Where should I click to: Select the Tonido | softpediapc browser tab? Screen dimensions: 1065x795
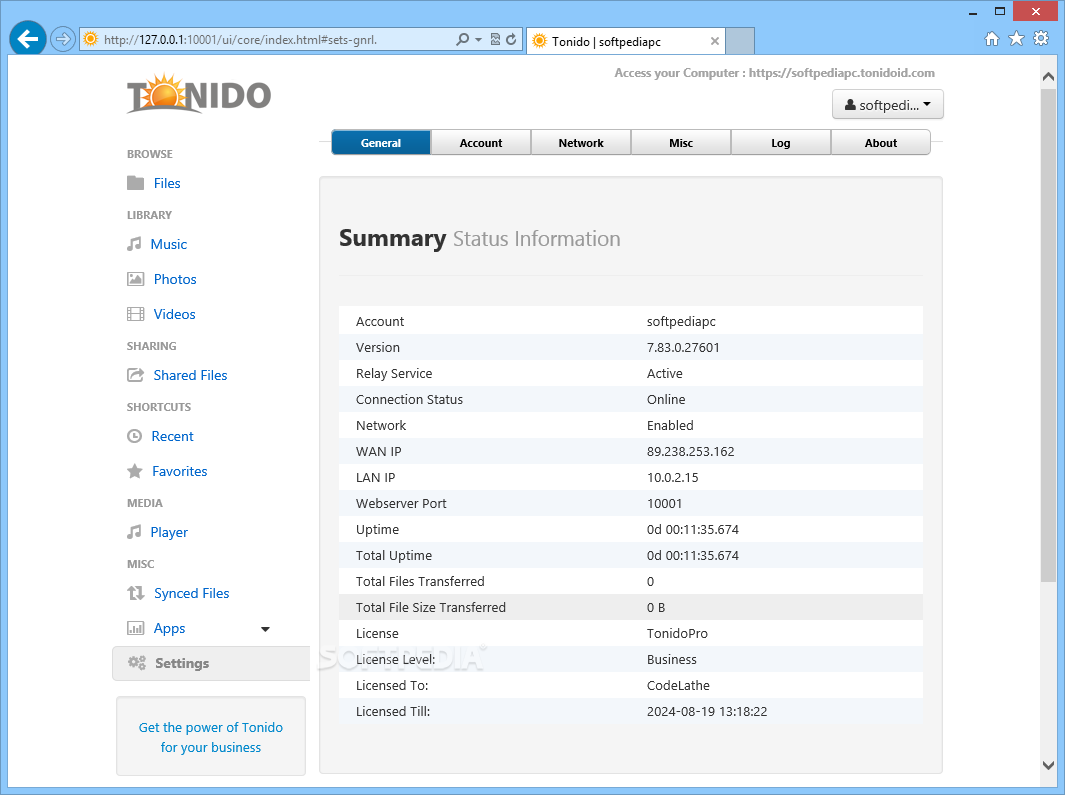pos(626,41)
